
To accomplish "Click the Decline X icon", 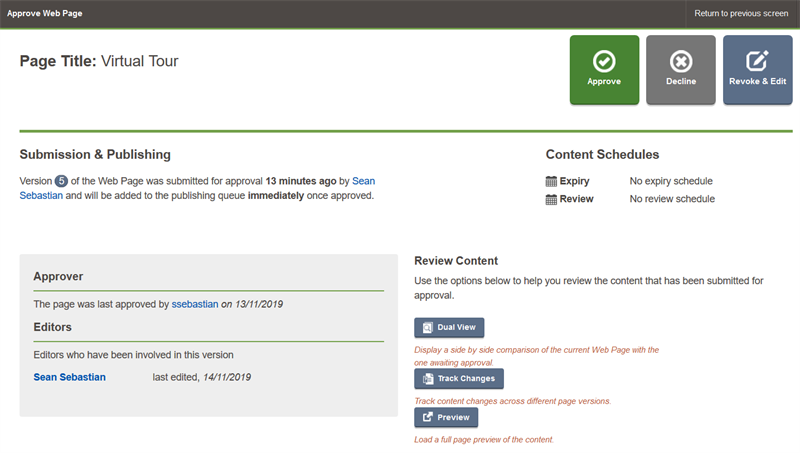I will (x=680, y=61).
